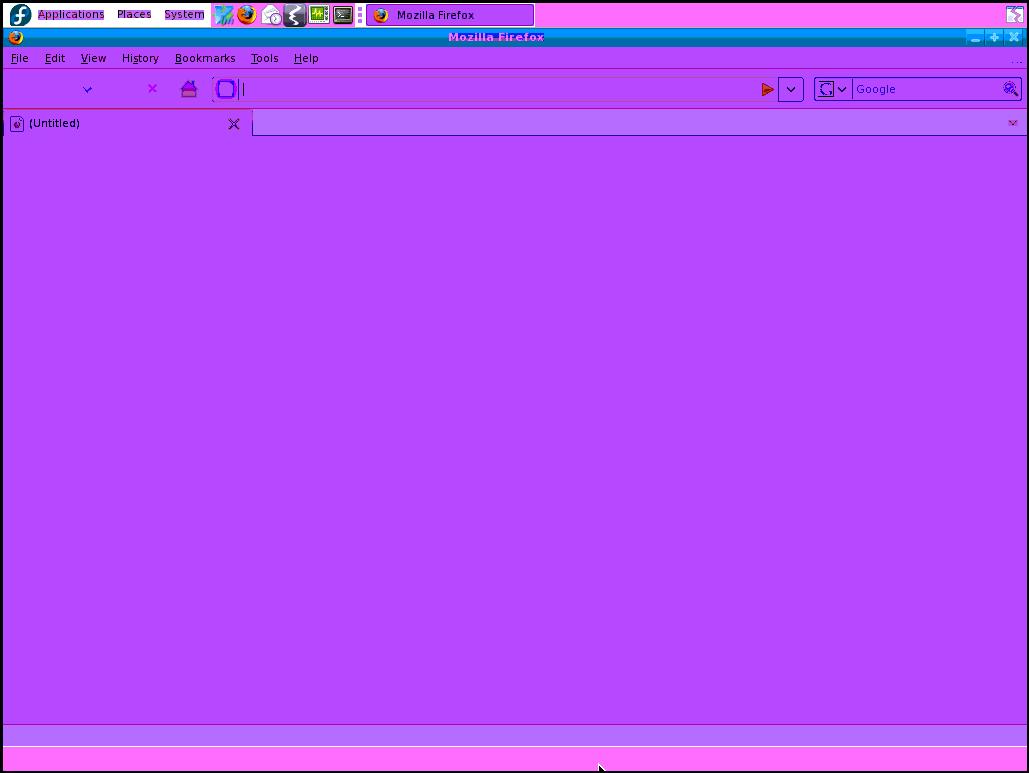Click the Mozilla Firefox taskbar button
1029x773 pixels.
pos(450,15)
